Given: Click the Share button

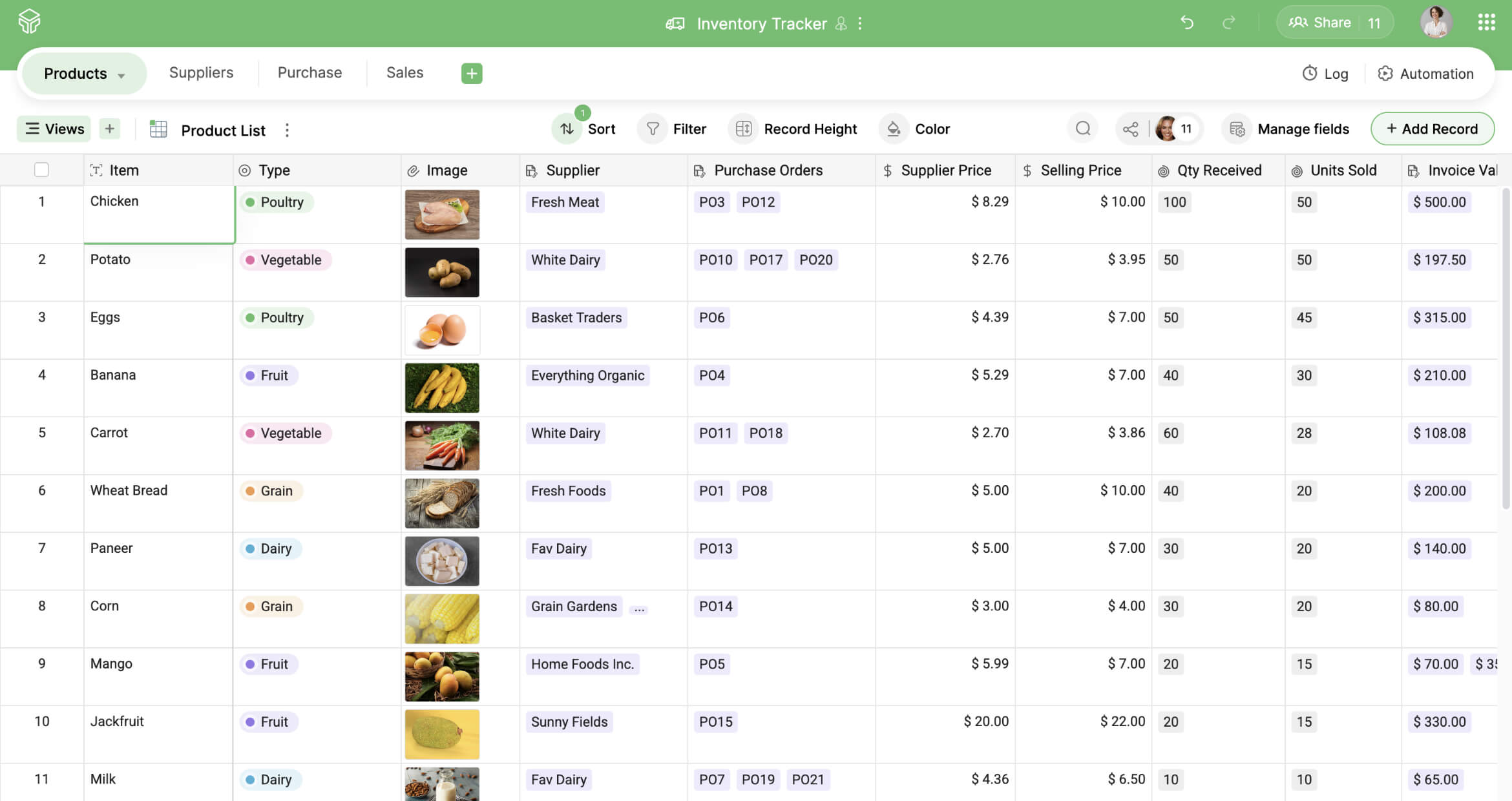Looking at the screenshot, I should tap(1320, 23).
